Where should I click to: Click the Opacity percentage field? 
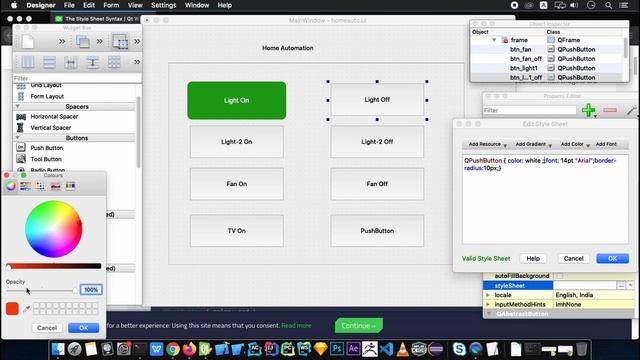point(91,289)
